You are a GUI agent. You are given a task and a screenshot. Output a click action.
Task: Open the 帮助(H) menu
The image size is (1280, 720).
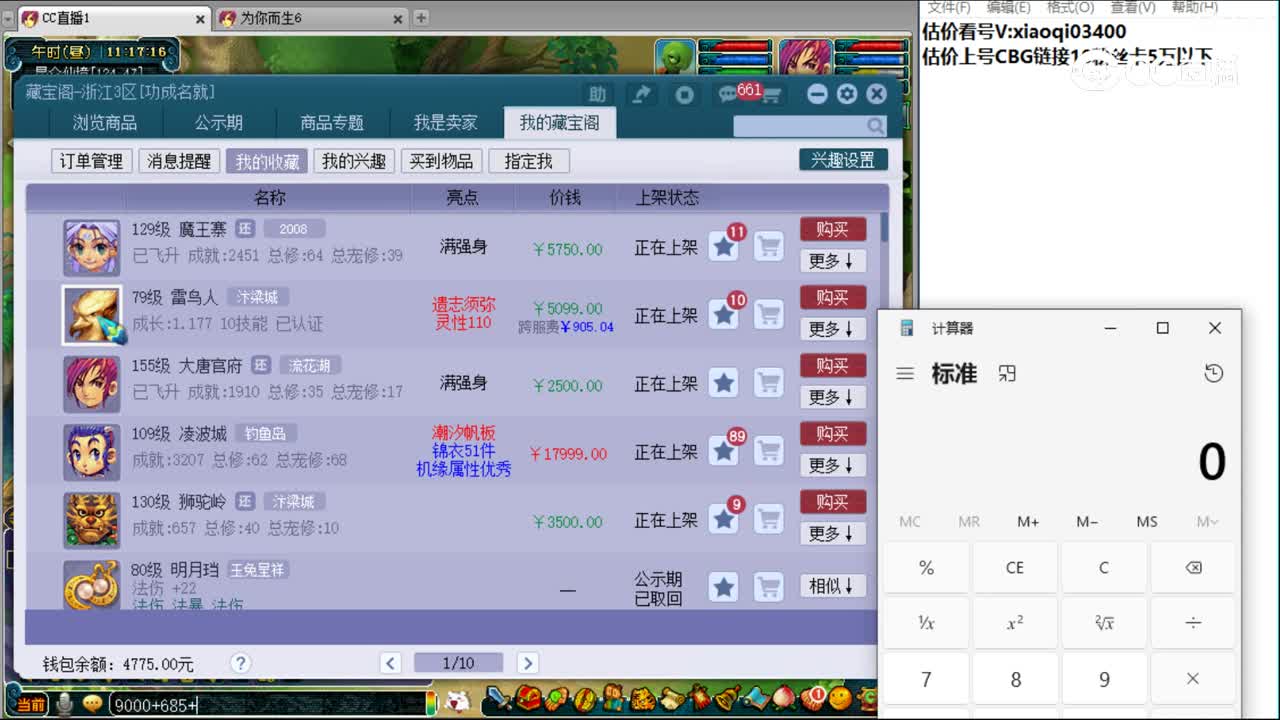[x=1197, y=7]
